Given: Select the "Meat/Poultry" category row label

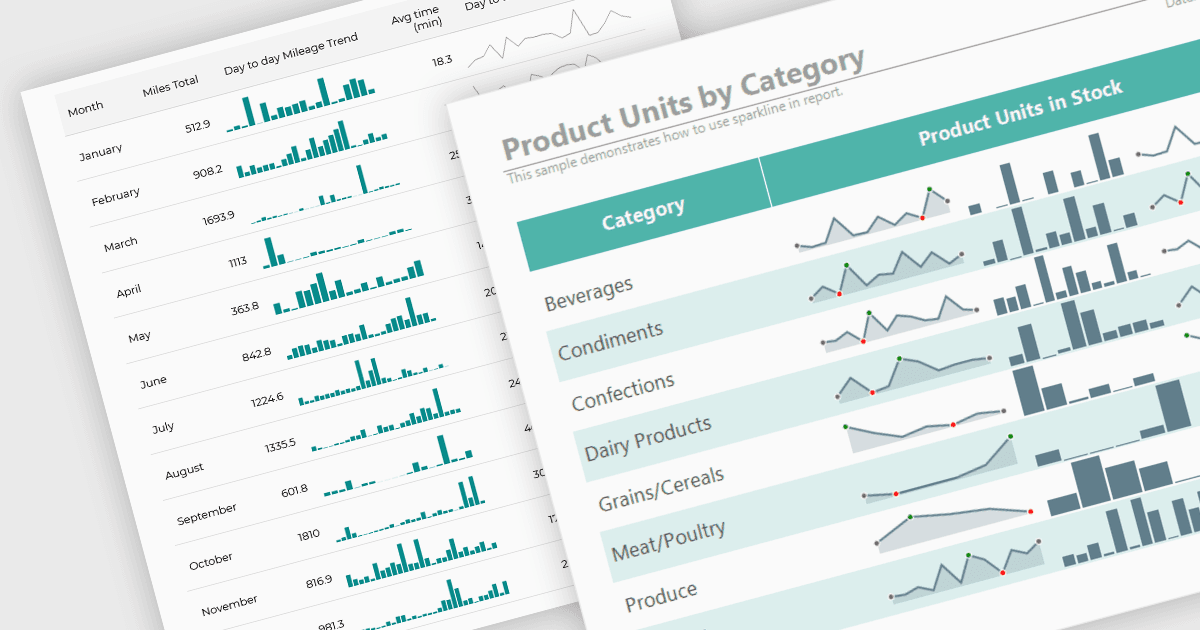Looking at the screenshot, I should (x=668, y=540).
